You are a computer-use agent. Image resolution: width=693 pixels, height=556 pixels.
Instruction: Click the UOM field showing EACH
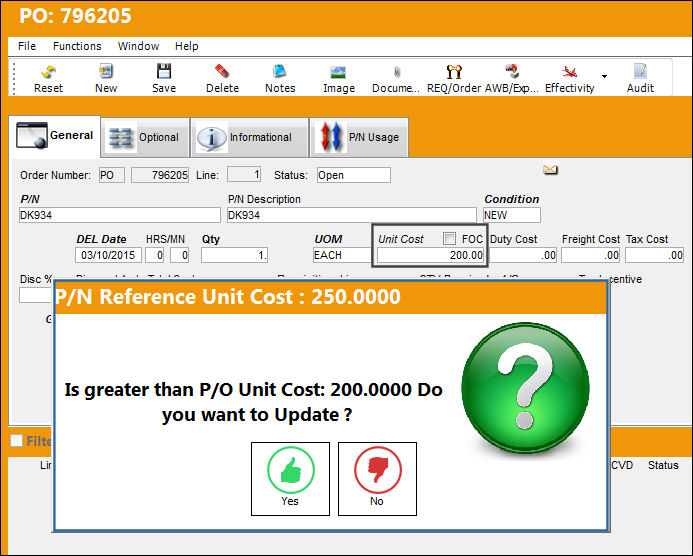pos(342,255)
